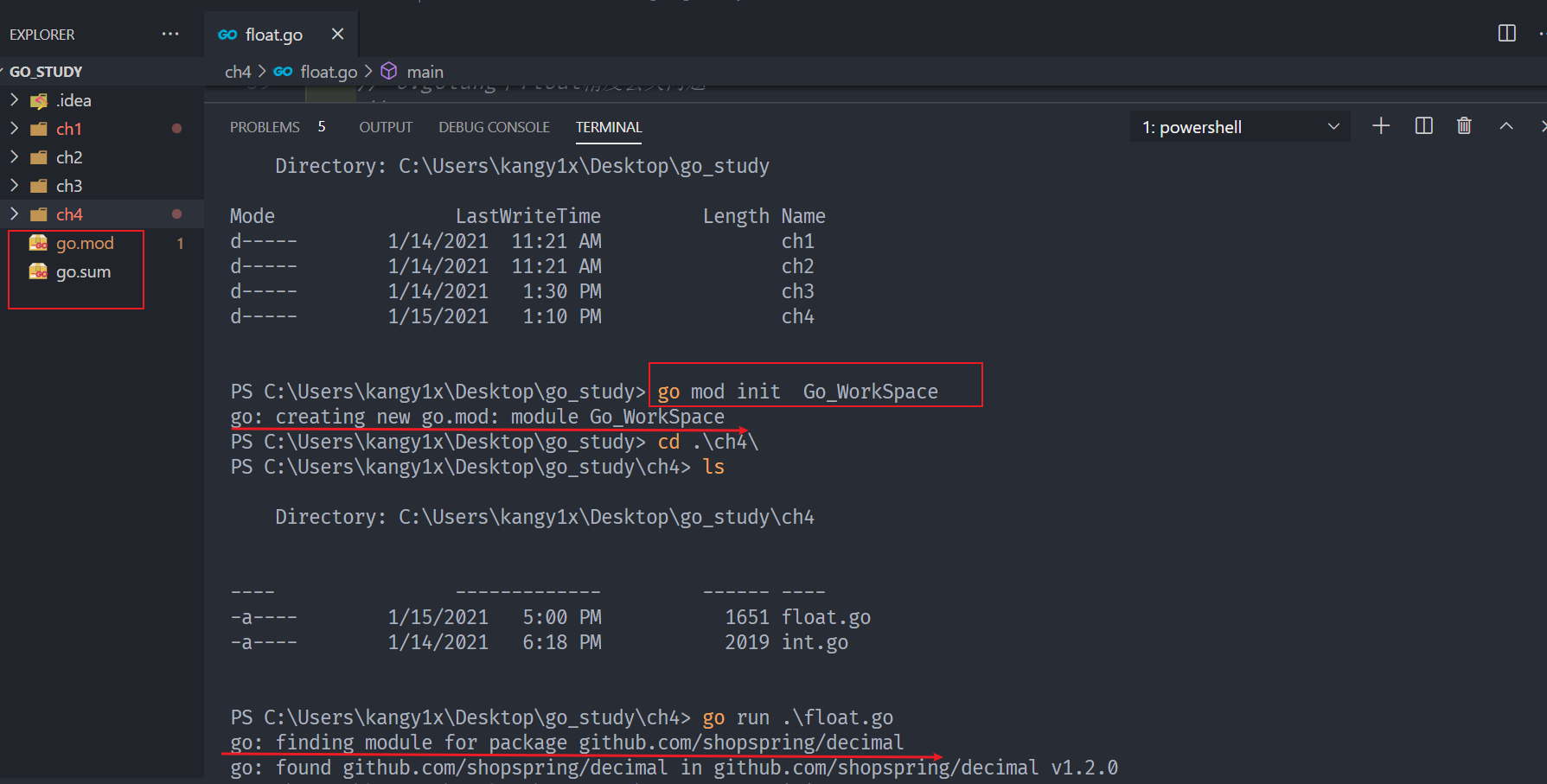1547x784 pixels.
Task: Open go.mod from the Explorer
Action: pyautogui.click(x=86, y=243)
